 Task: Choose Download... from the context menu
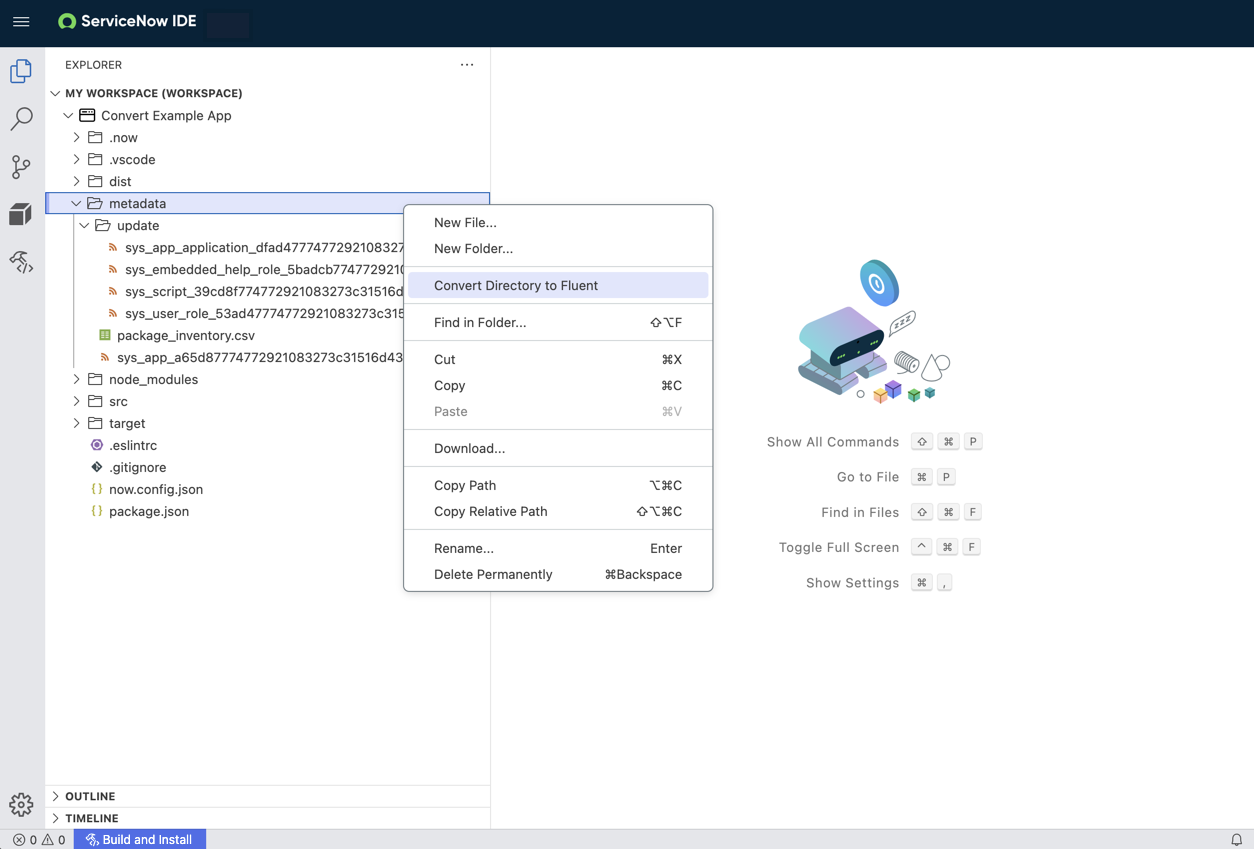pyautogui.click(x=558, y=448)
